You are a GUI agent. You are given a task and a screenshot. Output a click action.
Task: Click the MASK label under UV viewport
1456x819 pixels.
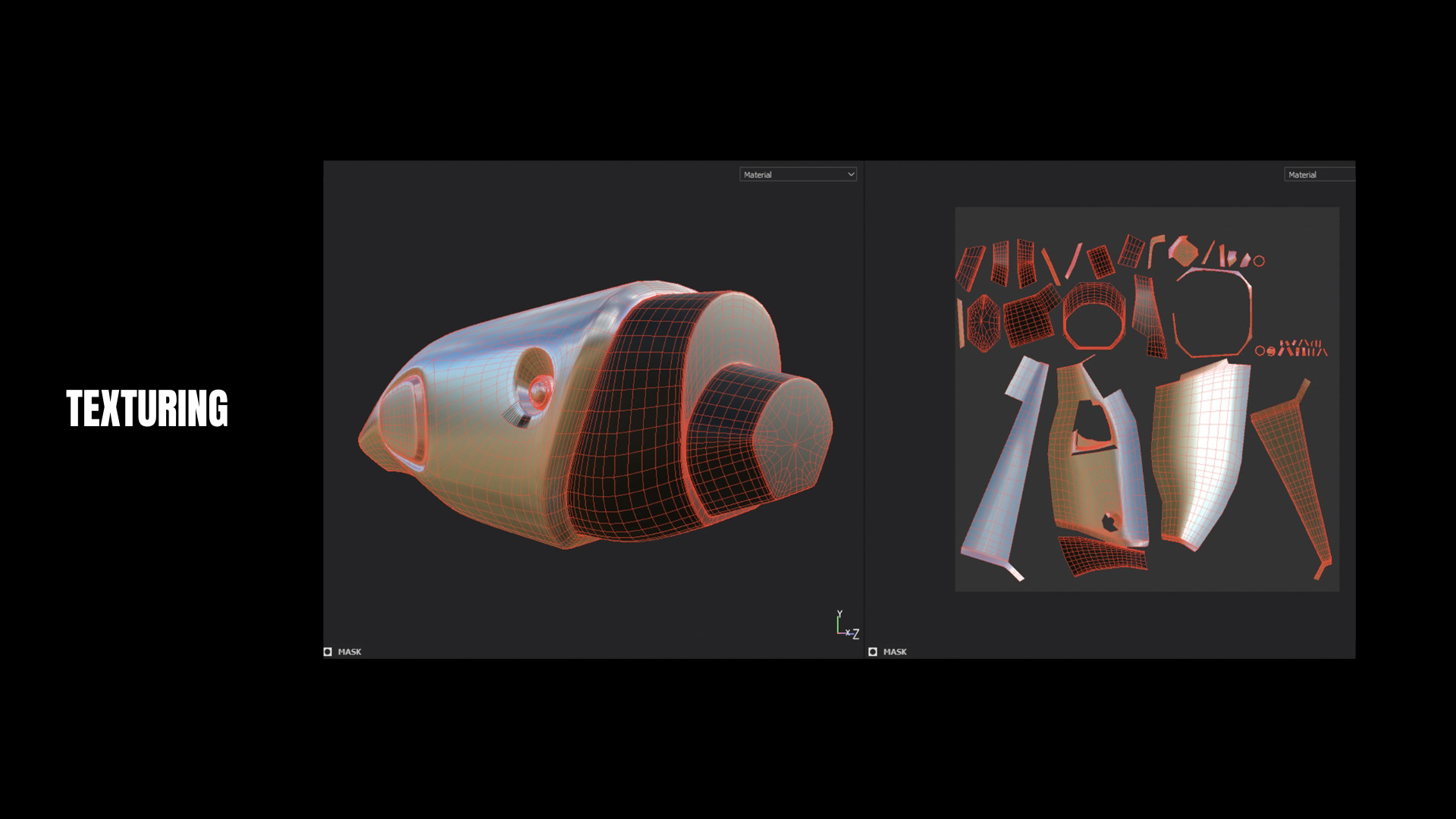[x=895, y=651]
